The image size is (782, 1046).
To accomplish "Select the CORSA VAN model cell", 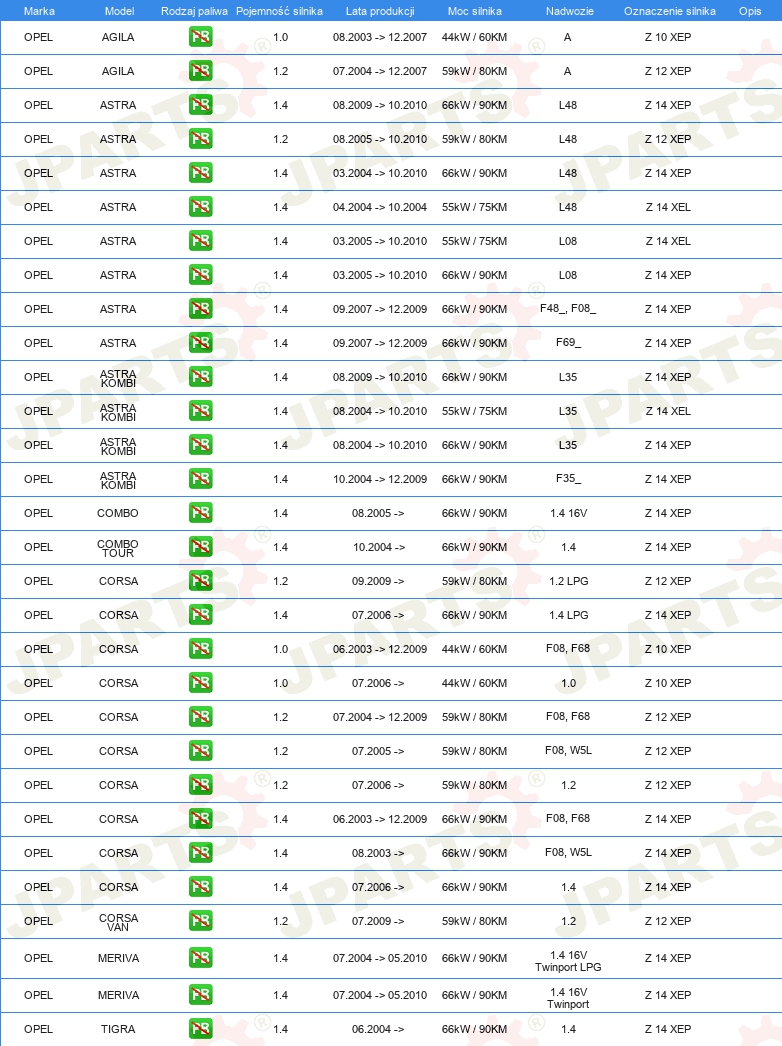I will click(119, 922).
